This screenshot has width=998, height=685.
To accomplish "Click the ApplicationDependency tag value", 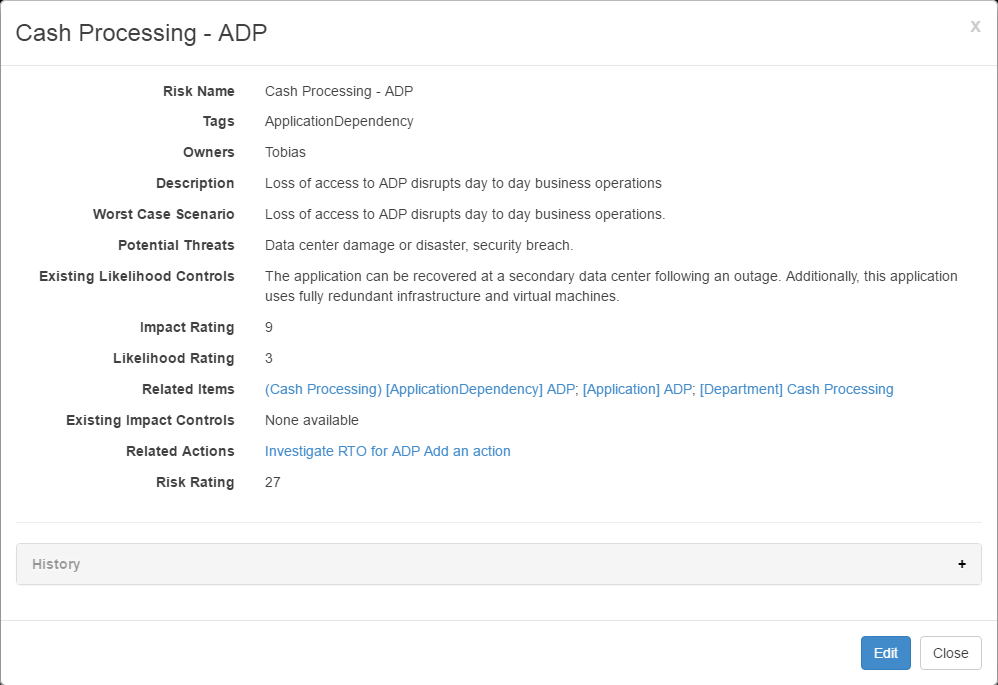I will tap(339, 121).
